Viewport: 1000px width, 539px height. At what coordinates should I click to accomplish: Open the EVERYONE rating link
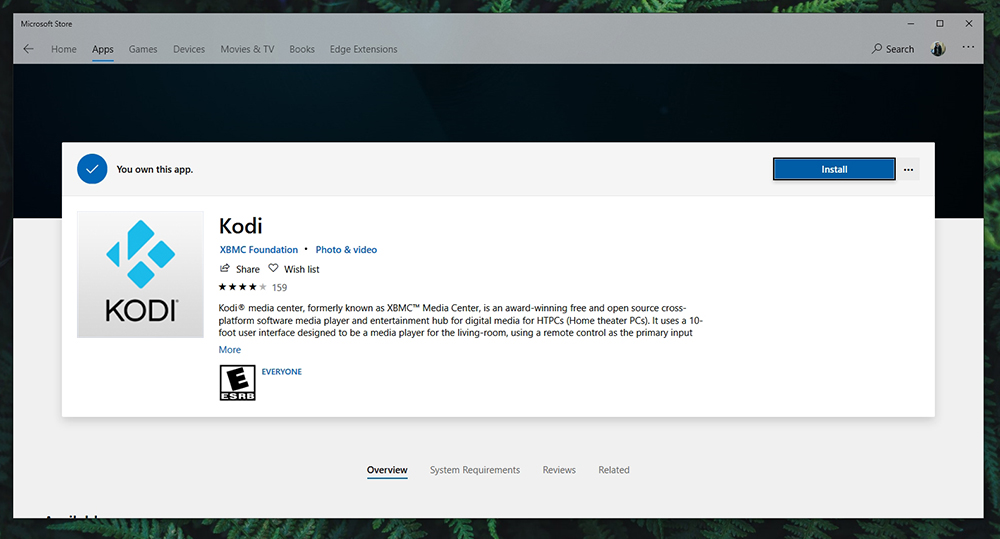281,372
